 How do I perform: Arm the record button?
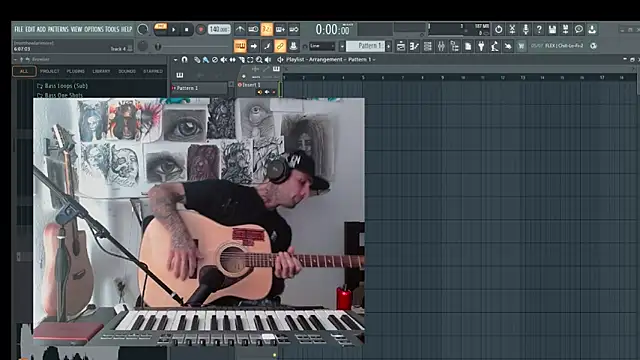tap(200, 29)
